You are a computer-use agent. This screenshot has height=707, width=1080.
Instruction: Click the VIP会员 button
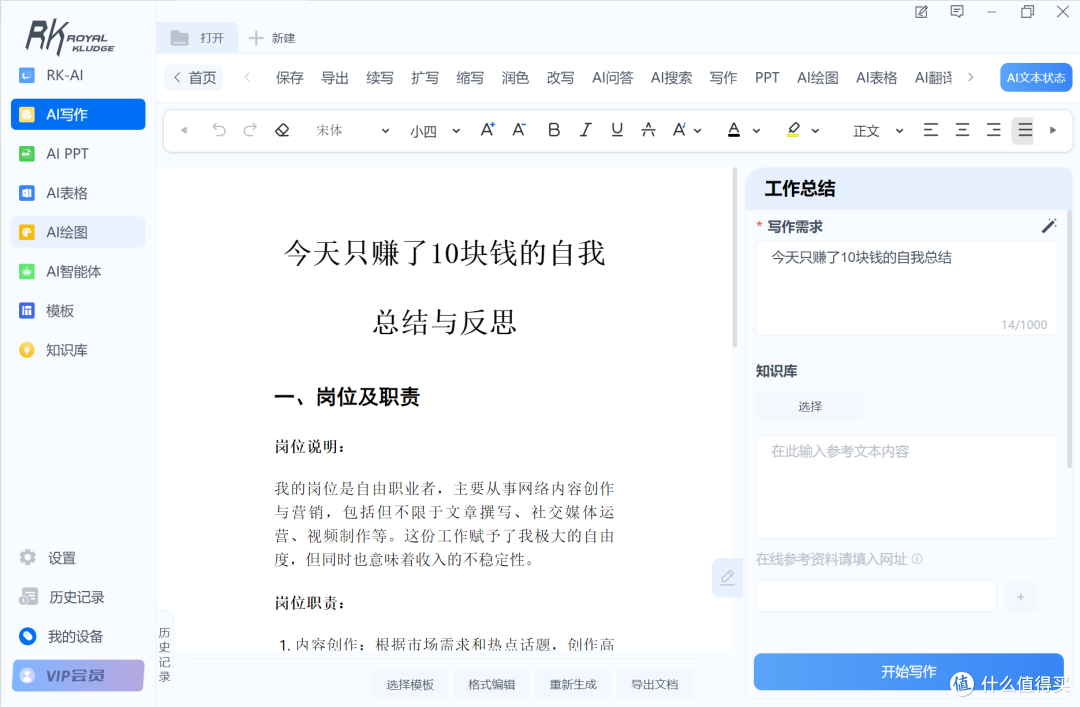click(x=78, y=675)
